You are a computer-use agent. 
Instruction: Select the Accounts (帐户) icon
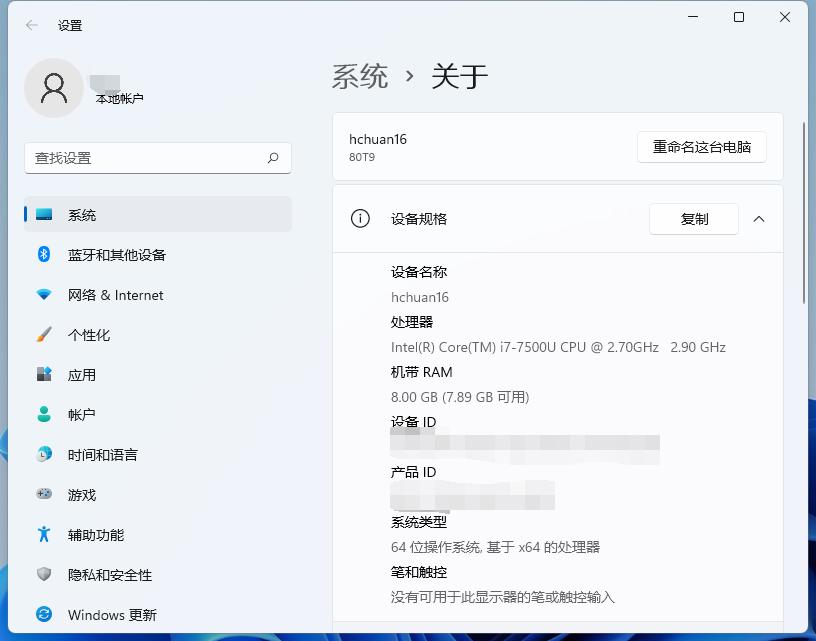click(x=42, y=415)
